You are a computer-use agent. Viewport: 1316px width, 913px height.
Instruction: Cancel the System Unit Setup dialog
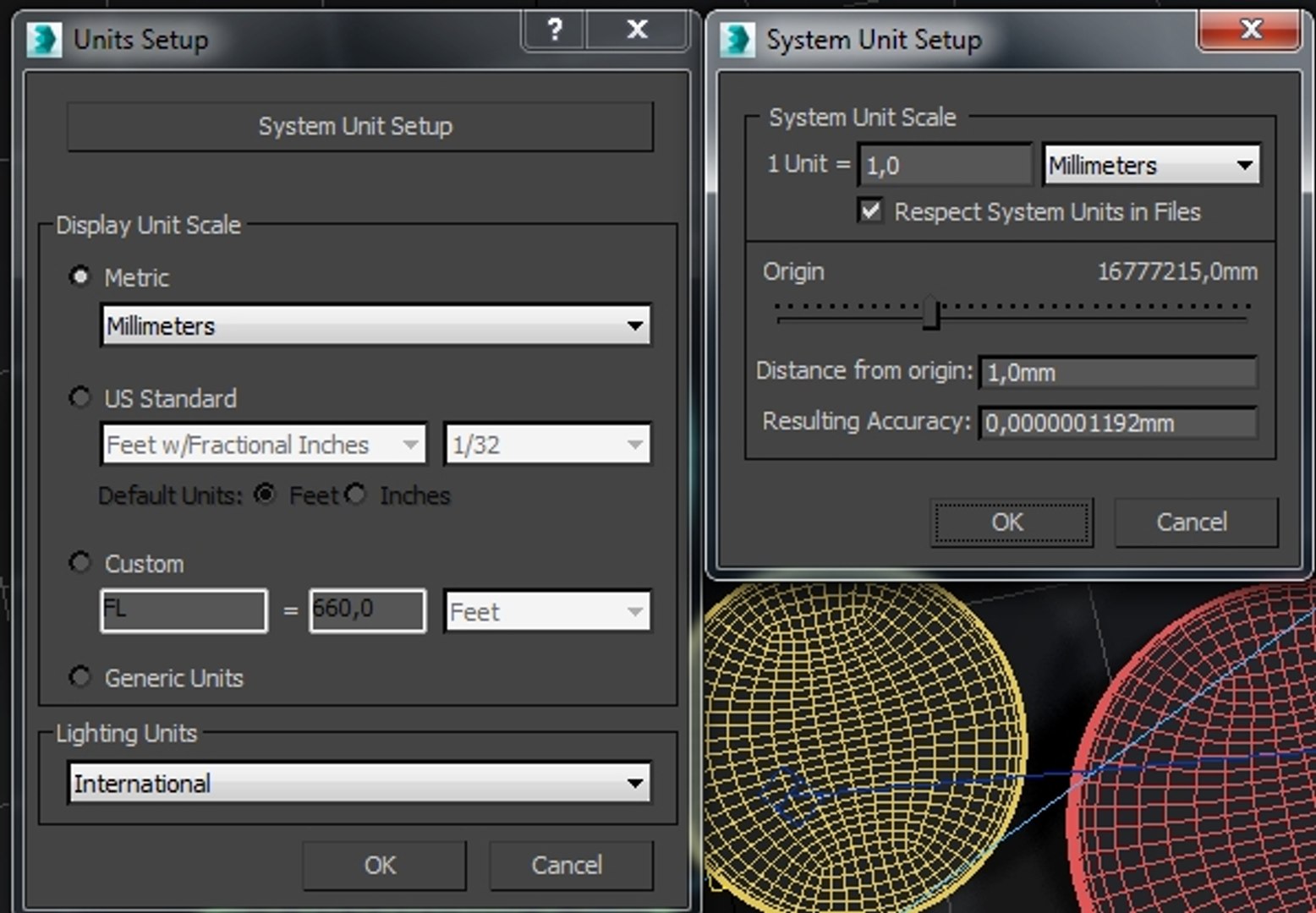pos(1196,522)
